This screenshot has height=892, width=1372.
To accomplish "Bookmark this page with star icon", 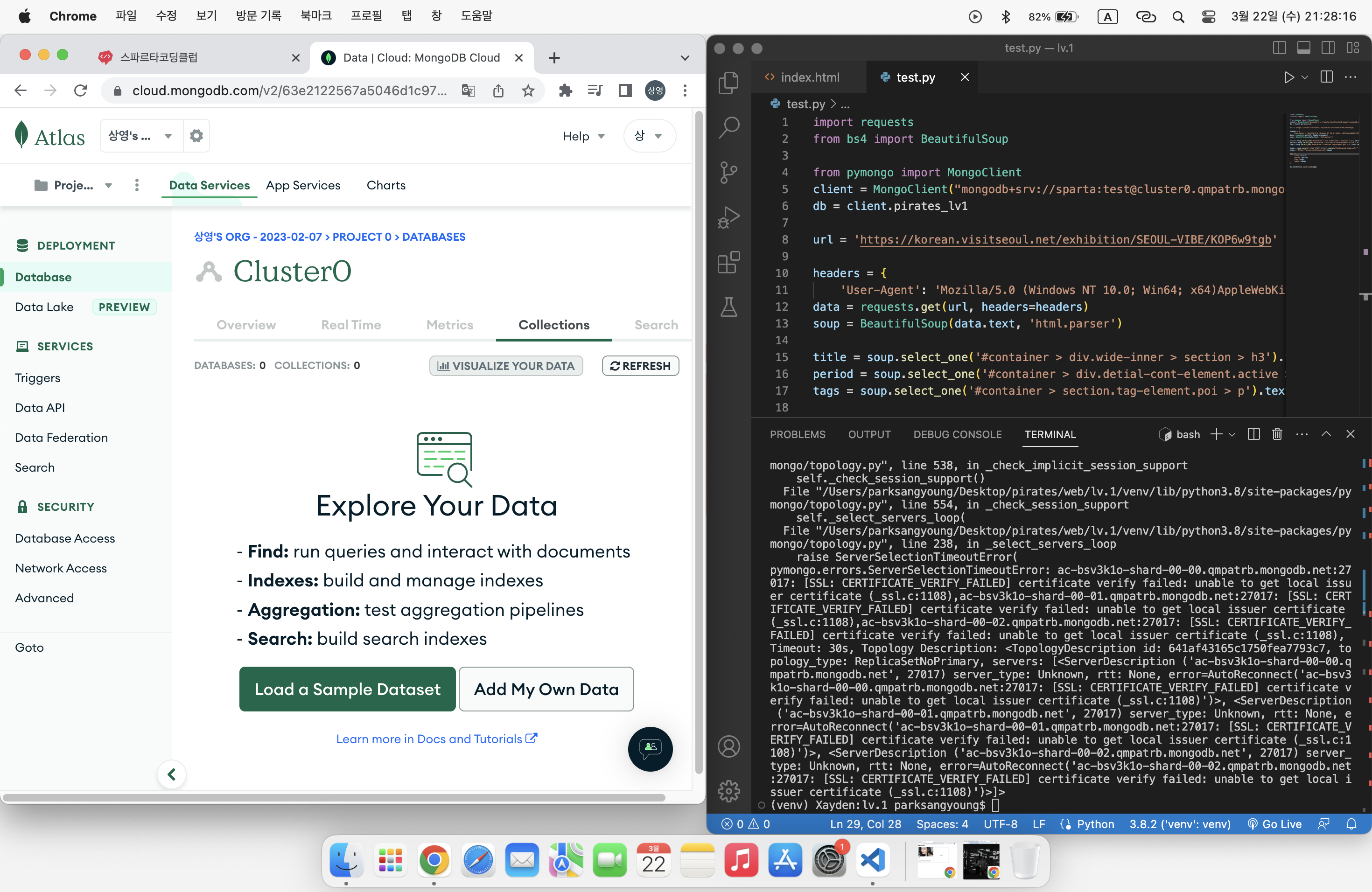I will pyautogui.click(x=528, y=91).
